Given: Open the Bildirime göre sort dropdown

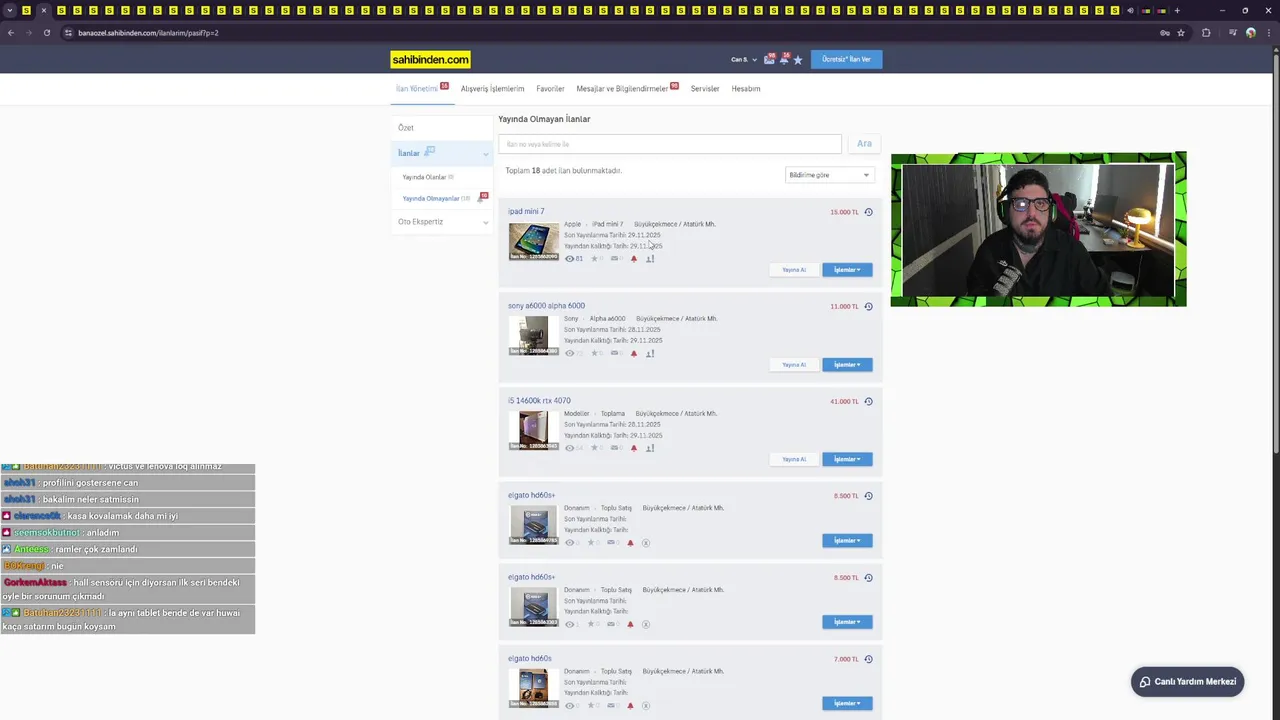Looking at the screenshot, I should (x=829, y=175).
